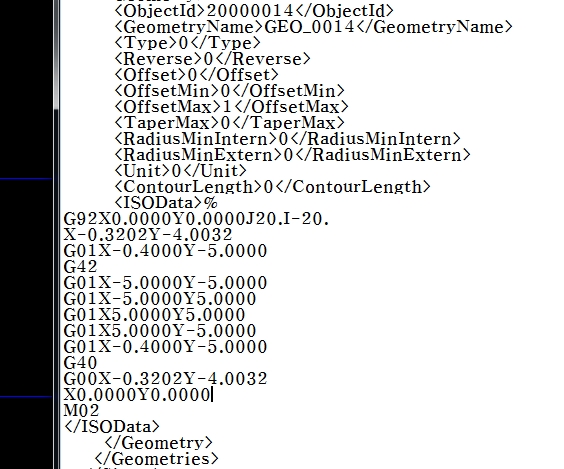Place cursor in the G92X0.0000Y0.0000J20.I-20. line
The height and width of the screenshot is (469, 564).
click(x=196, y=219)
